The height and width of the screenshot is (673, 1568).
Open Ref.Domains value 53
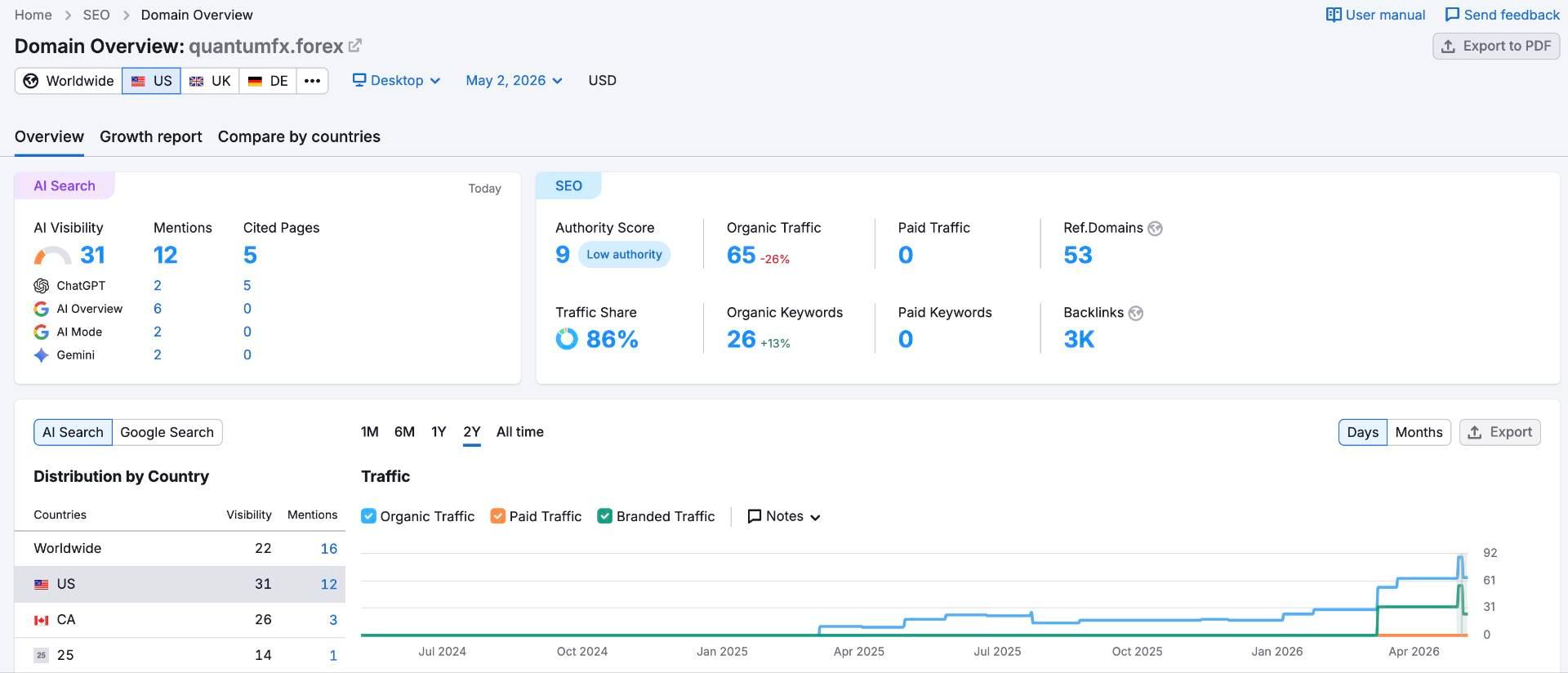[1078, 256]
